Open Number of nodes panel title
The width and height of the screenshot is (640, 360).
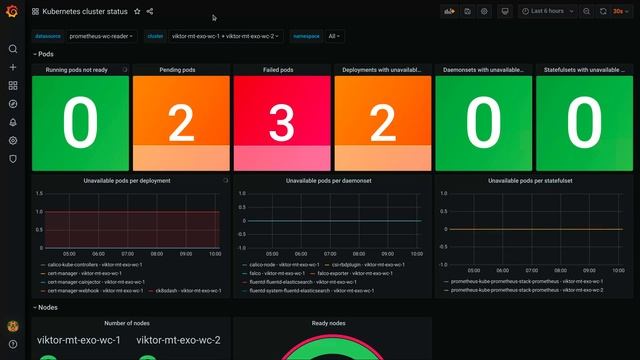[127, 323]
